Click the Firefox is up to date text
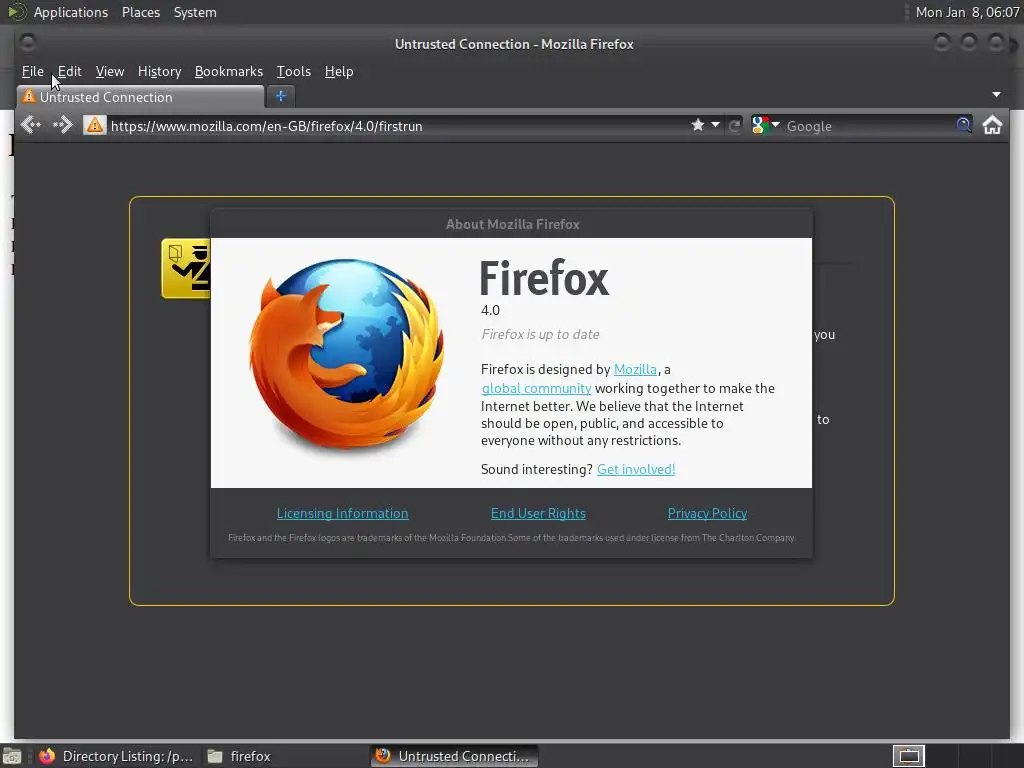The height and width of the screenshot is (768, 1024). point(540,334)
